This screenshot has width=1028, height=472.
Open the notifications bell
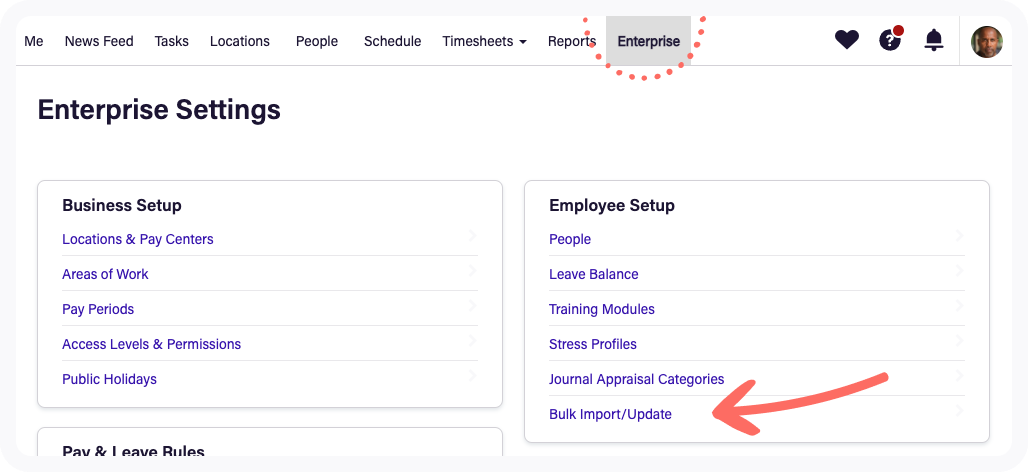(933, 41)
